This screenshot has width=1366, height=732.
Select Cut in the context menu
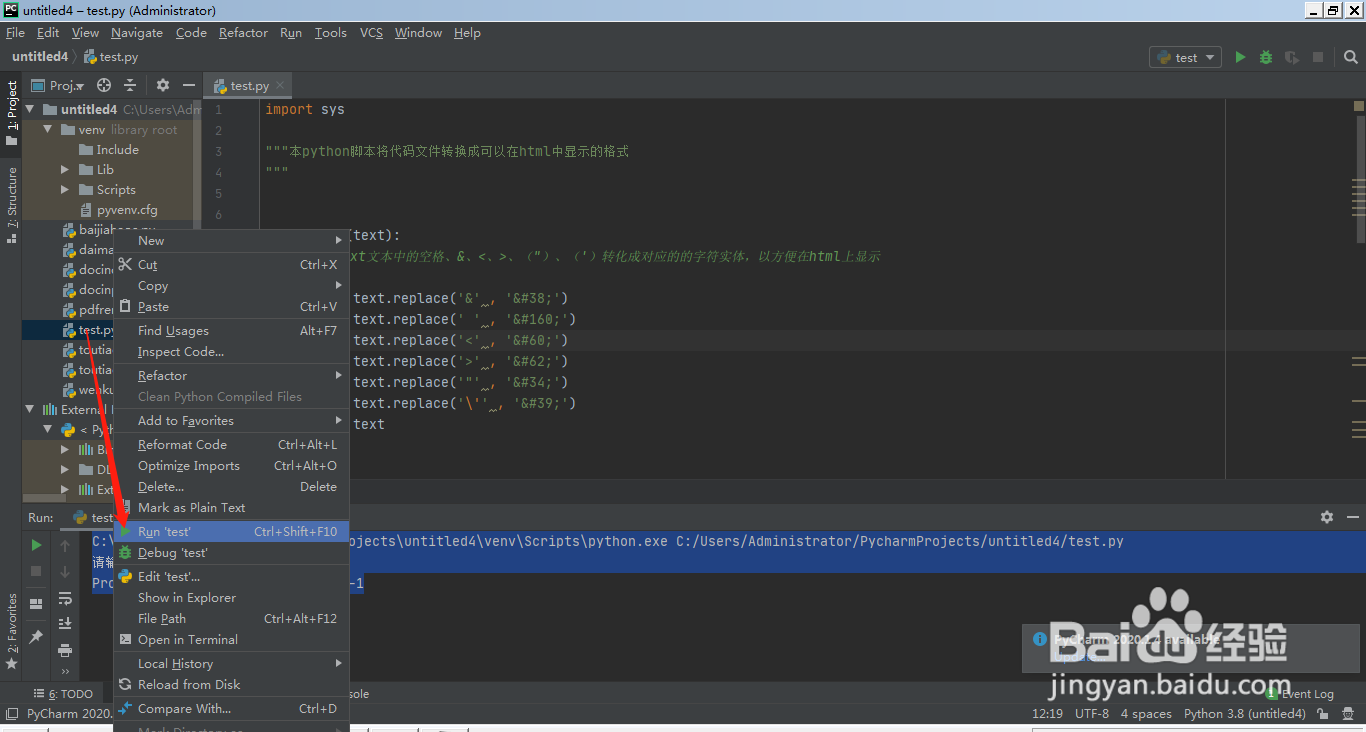coord(231,265)
